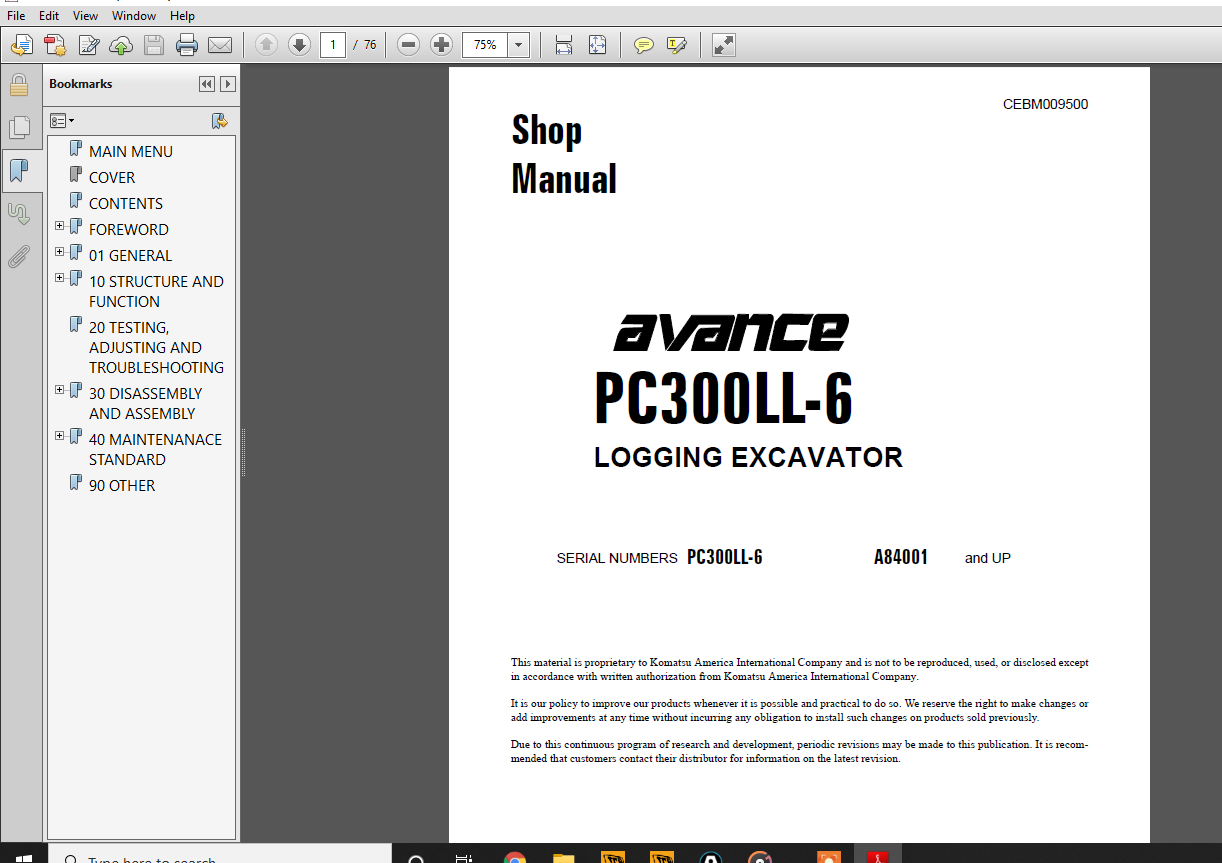Expand 10 STRUCTURE AND FUNCTION bookmark
1222x863 pixels.
click(60, 278)
